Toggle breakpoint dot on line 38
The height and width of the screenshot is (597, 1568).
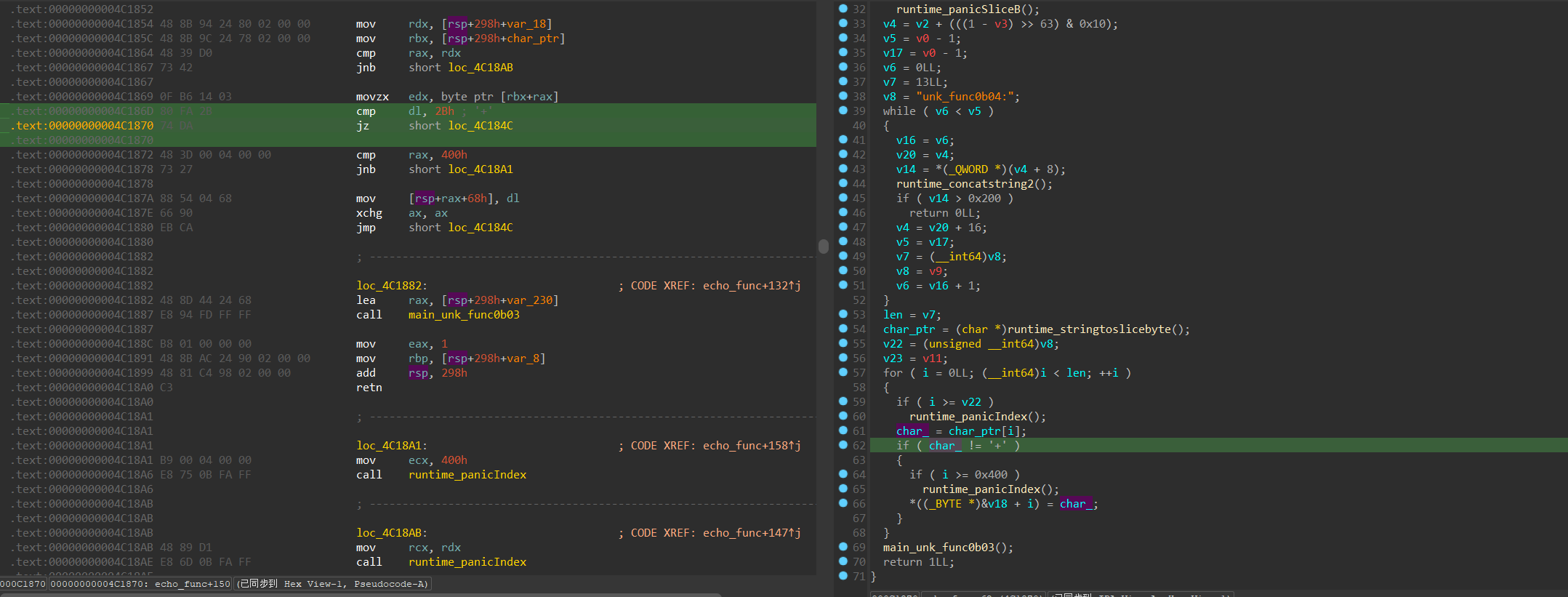click(x=843, y=96)
